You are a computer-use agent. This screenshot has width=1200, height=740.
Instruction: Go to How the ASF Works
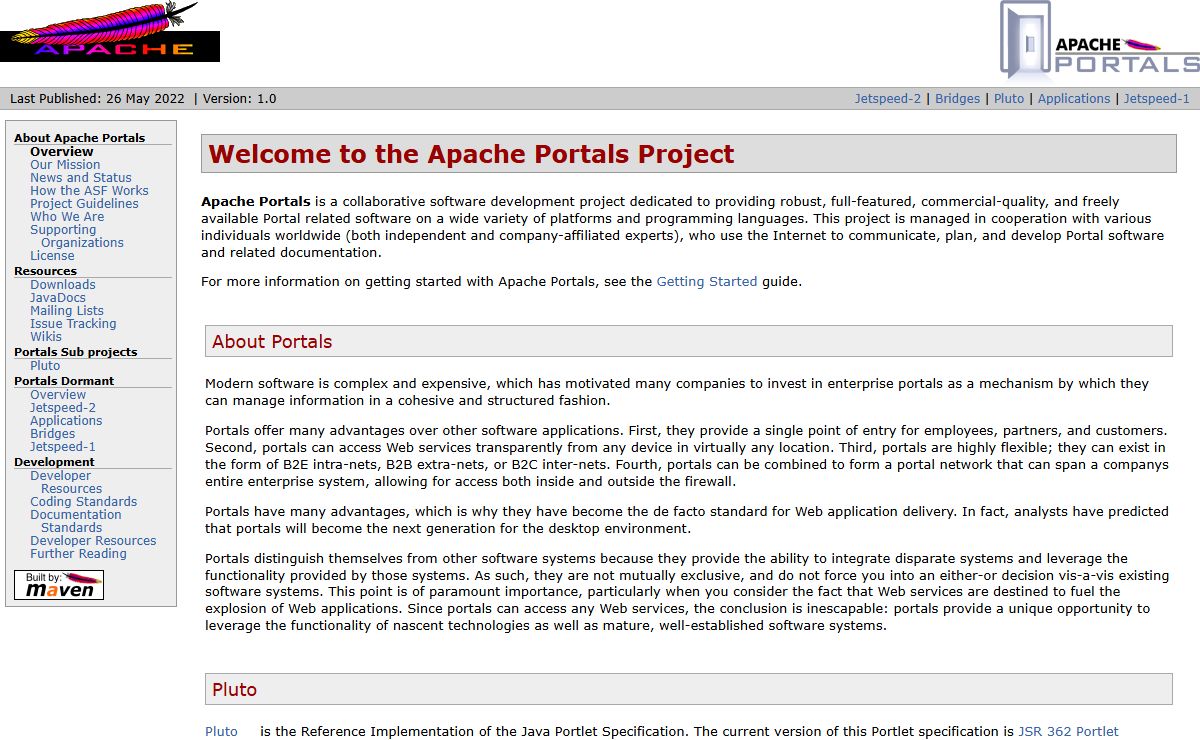(x=89, y=191)
